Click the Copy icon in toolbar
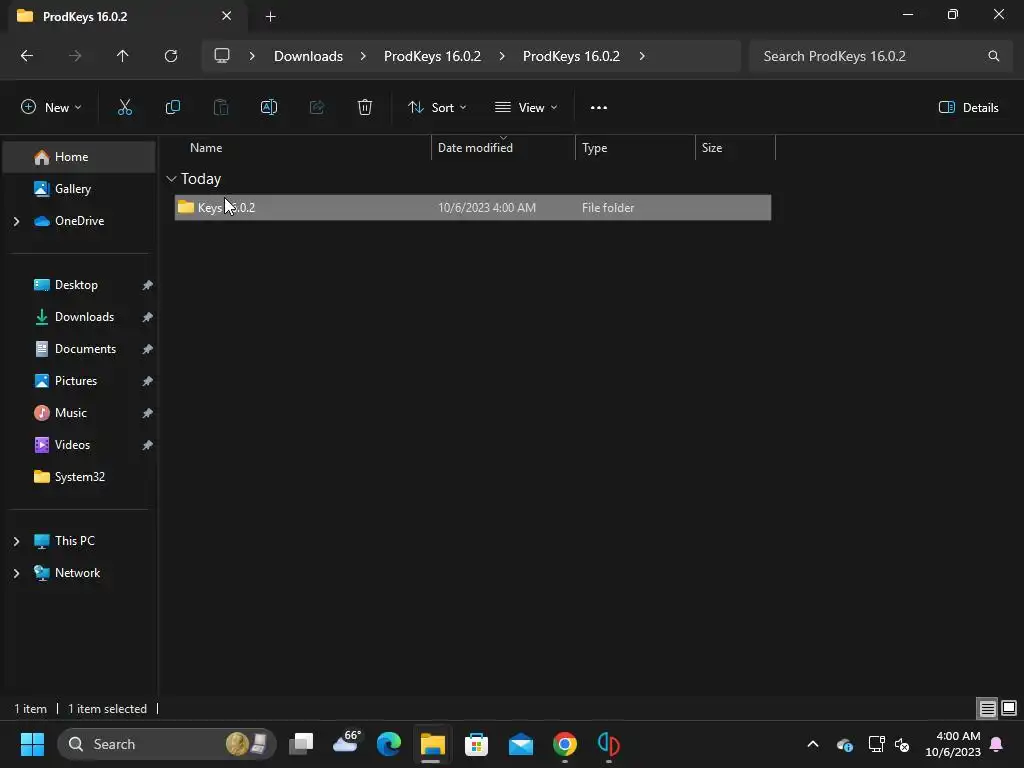Screen dimensions: 1024x768 click(172, 108)
